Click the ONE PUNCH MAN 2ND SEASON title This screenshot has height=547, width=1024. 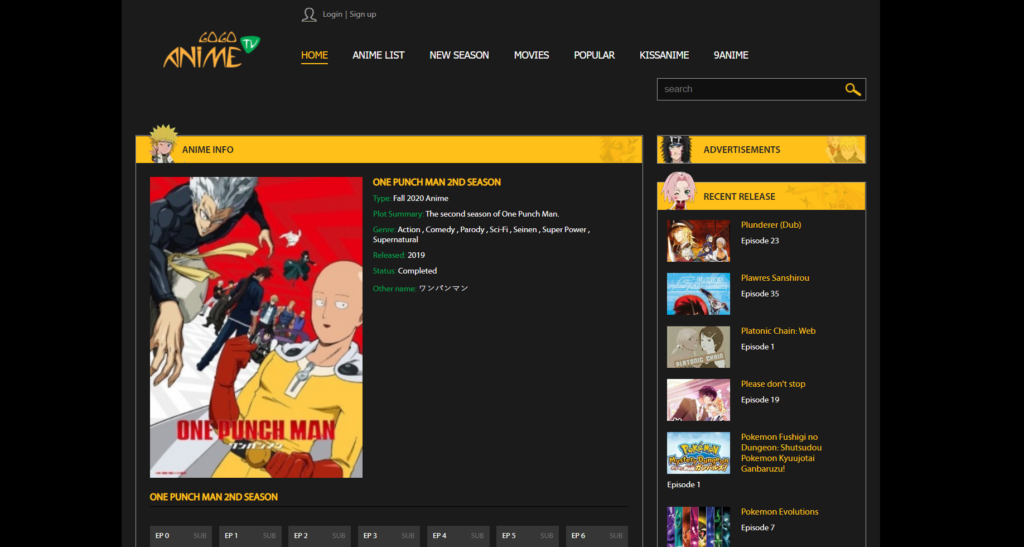coord(436,182)
